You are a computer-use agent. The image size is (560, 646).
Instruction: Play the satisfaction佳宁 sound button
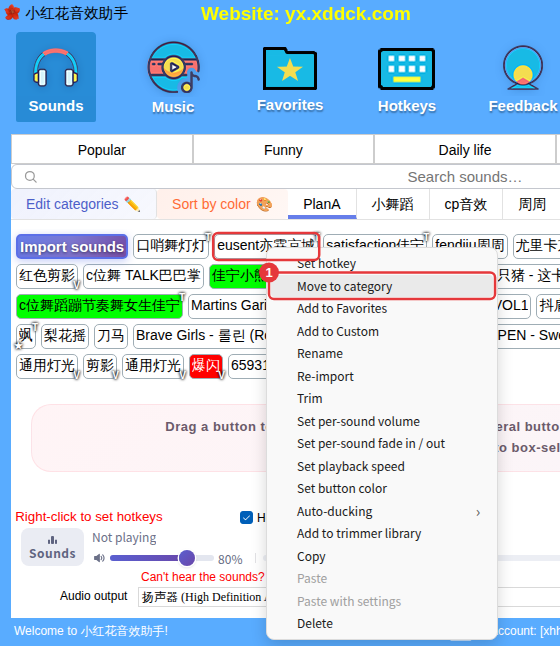click(375, 241)
